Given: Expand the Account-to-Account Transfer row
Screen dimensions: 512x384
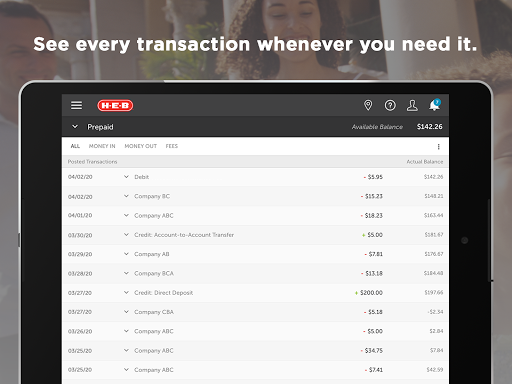Looking at the screenshot, I should click(x=126, y=235).
